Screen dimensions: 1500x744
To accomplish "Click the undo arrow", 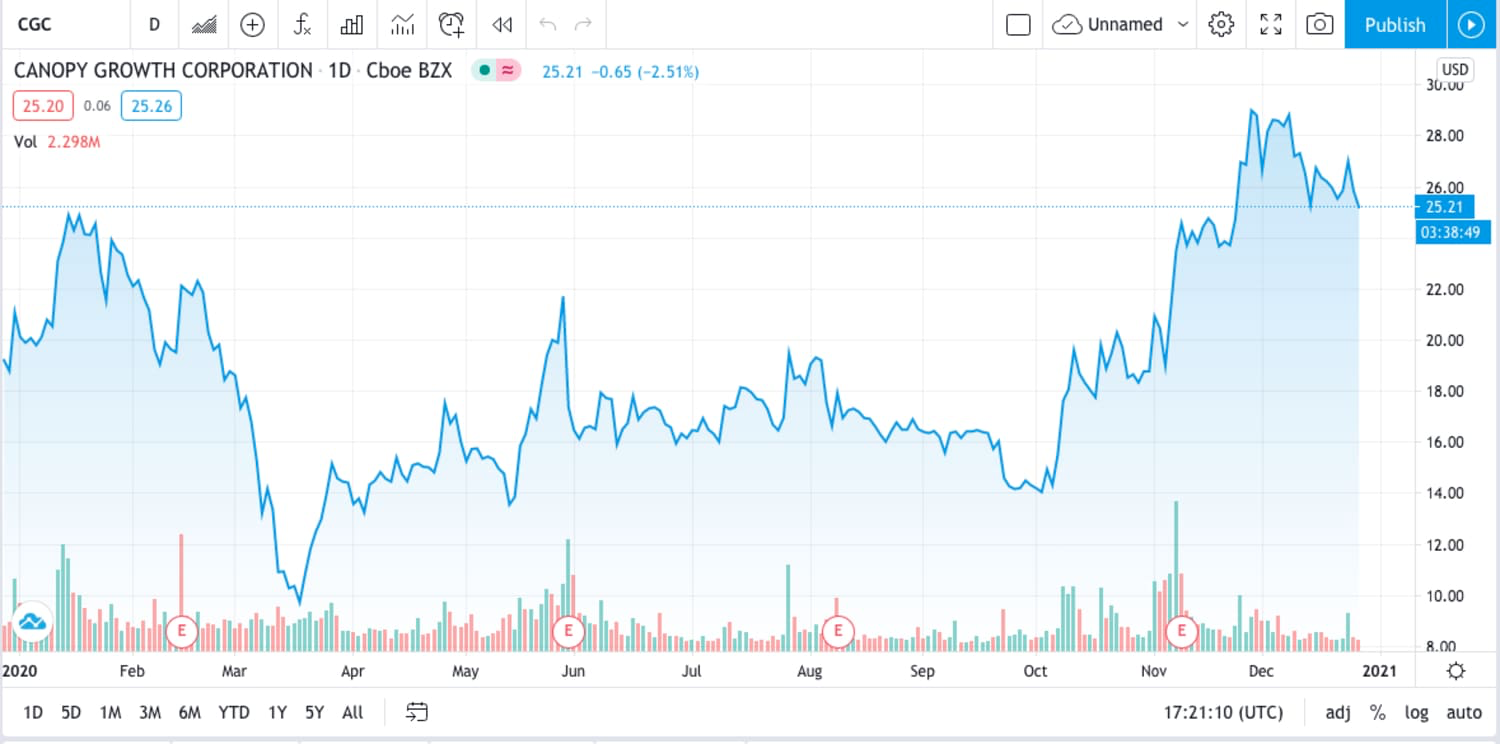I will (x=547, y=24).
